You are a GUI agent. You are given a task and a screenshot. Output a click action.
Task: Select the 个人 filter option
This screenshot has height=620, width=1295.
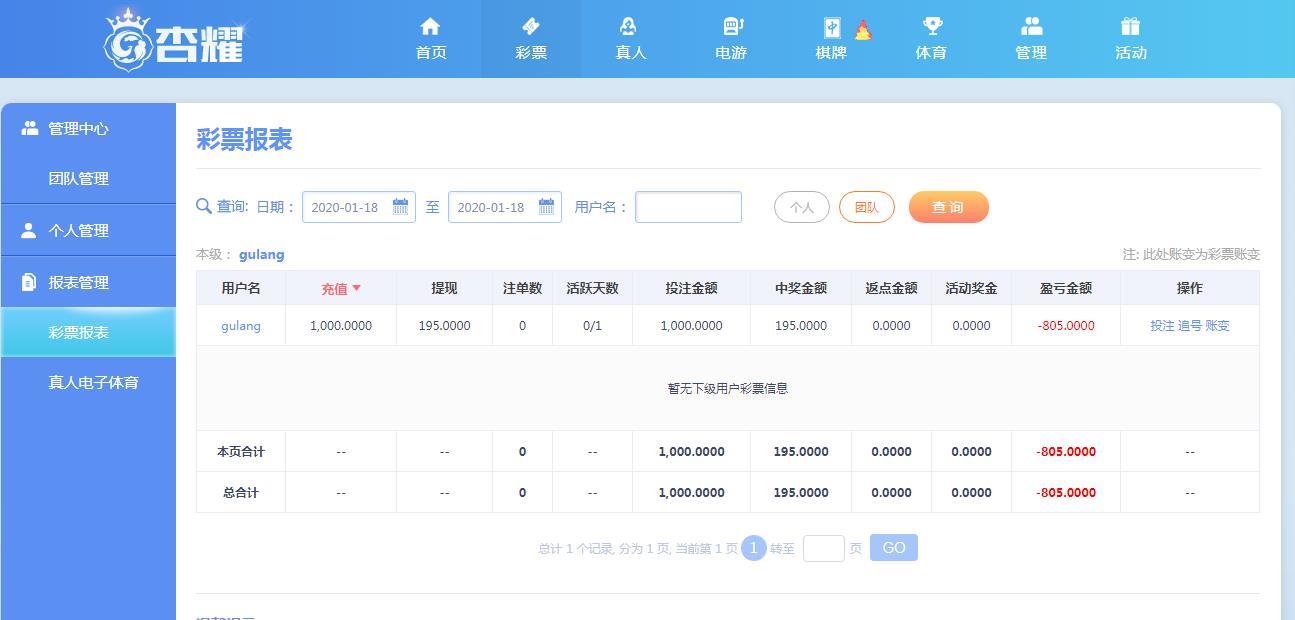pyautogui.click(x=802, y=207)
